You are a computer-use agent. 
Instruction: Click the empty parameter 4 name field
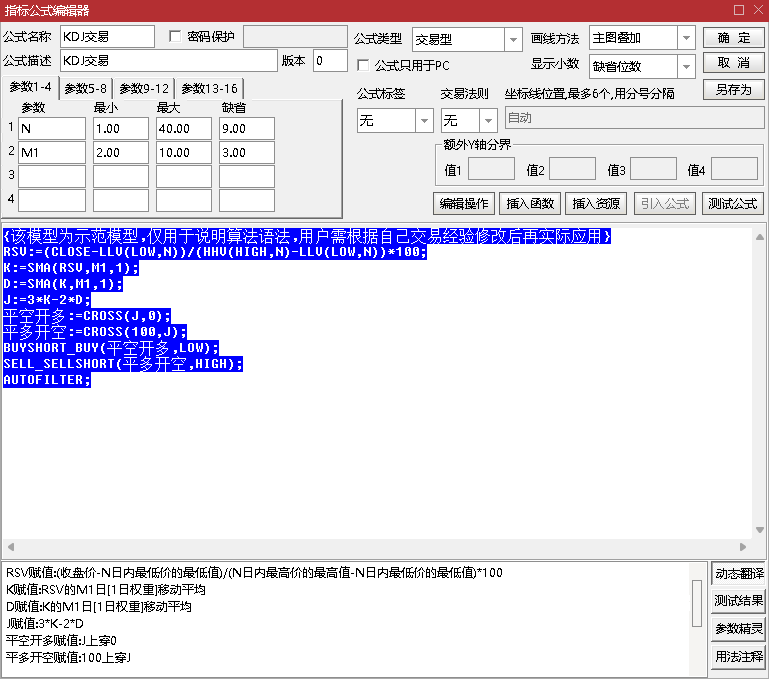point(52,201)
